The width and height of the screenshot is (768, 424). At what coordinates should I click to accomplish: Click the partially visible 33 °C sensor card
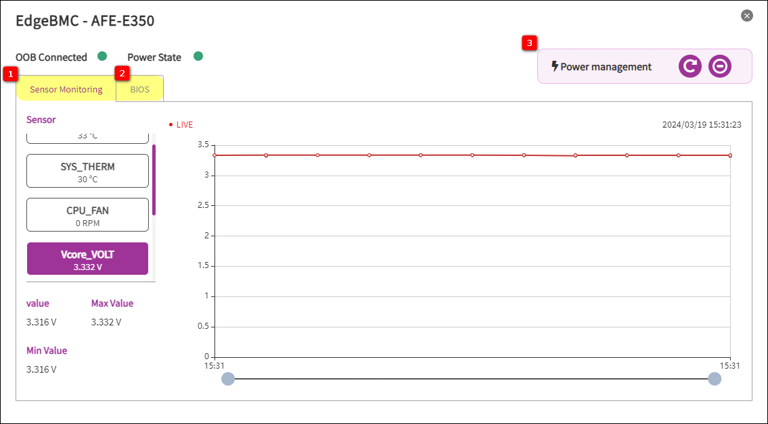pyautogui.click(x=87, y=137)
